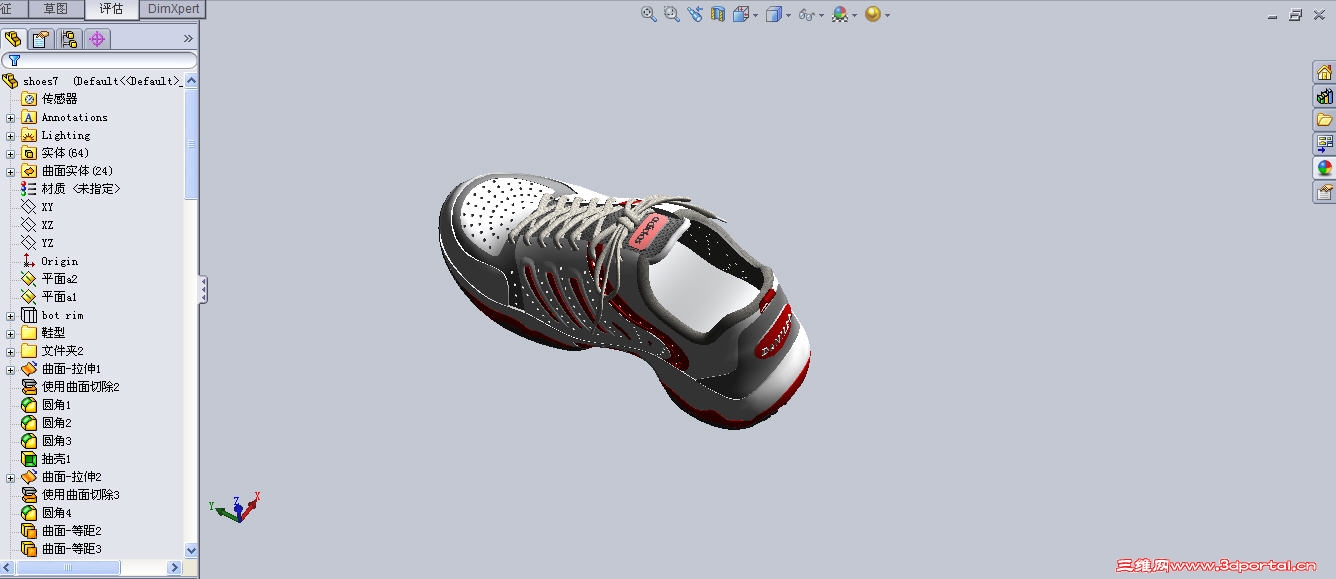
Task: Click the feature tree filter input field
Action: click(x=100, y=60)
